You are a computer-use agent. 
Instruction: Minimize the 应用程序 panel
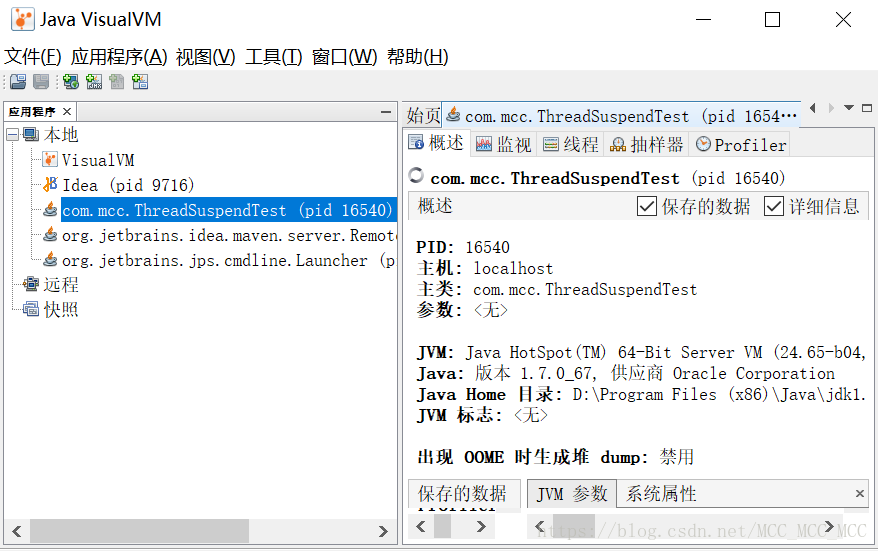coord(386,112)
